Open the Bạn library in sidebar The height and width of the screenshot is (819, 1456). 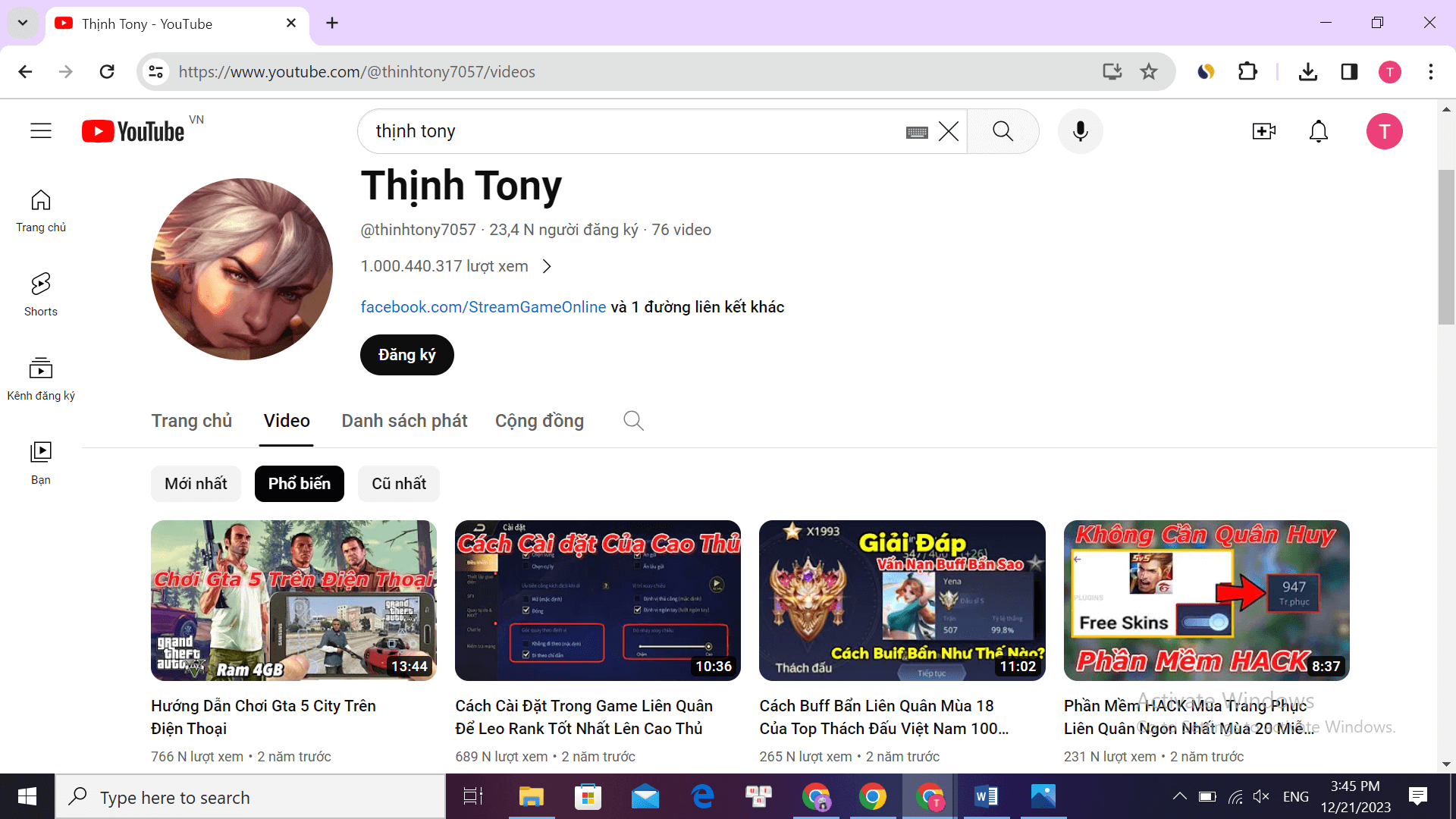pos(41,463)
